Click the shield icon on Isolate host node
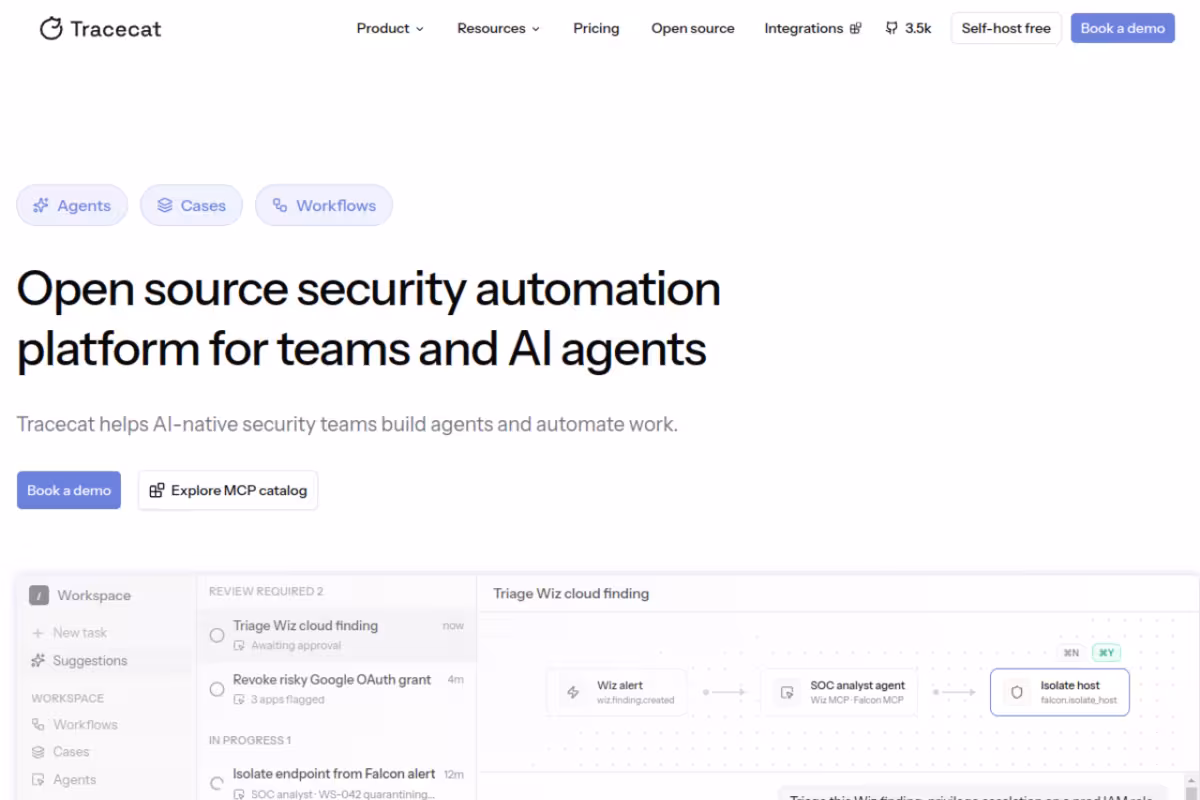The image size is (1200, 800). 1017,692
